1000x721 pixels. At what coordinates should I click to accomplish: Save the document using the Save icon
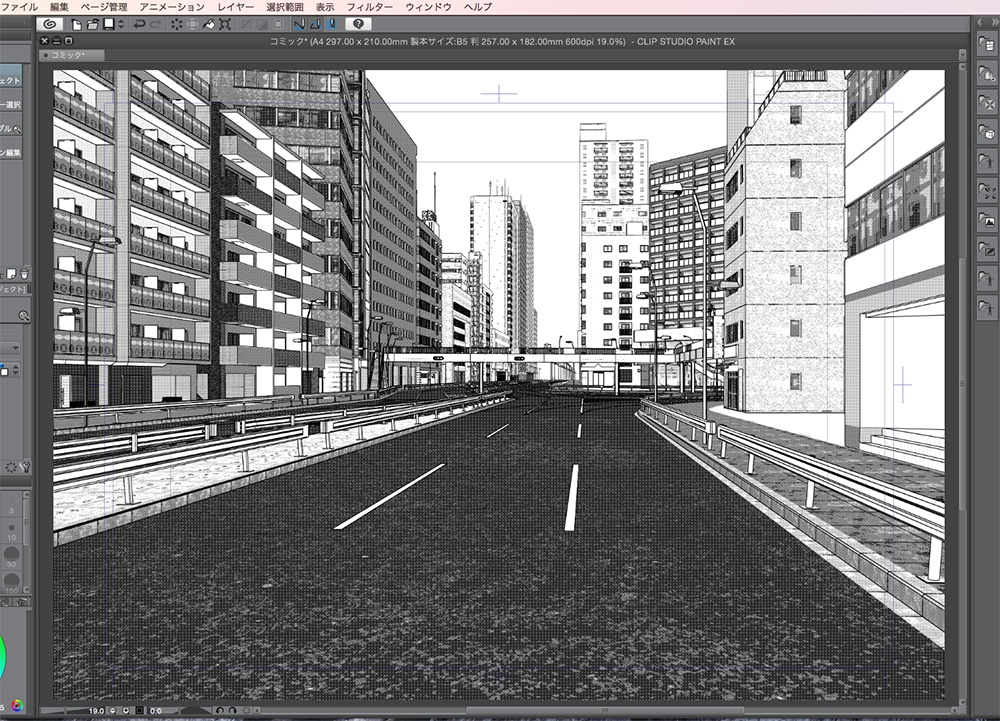[x=111, y=26]
